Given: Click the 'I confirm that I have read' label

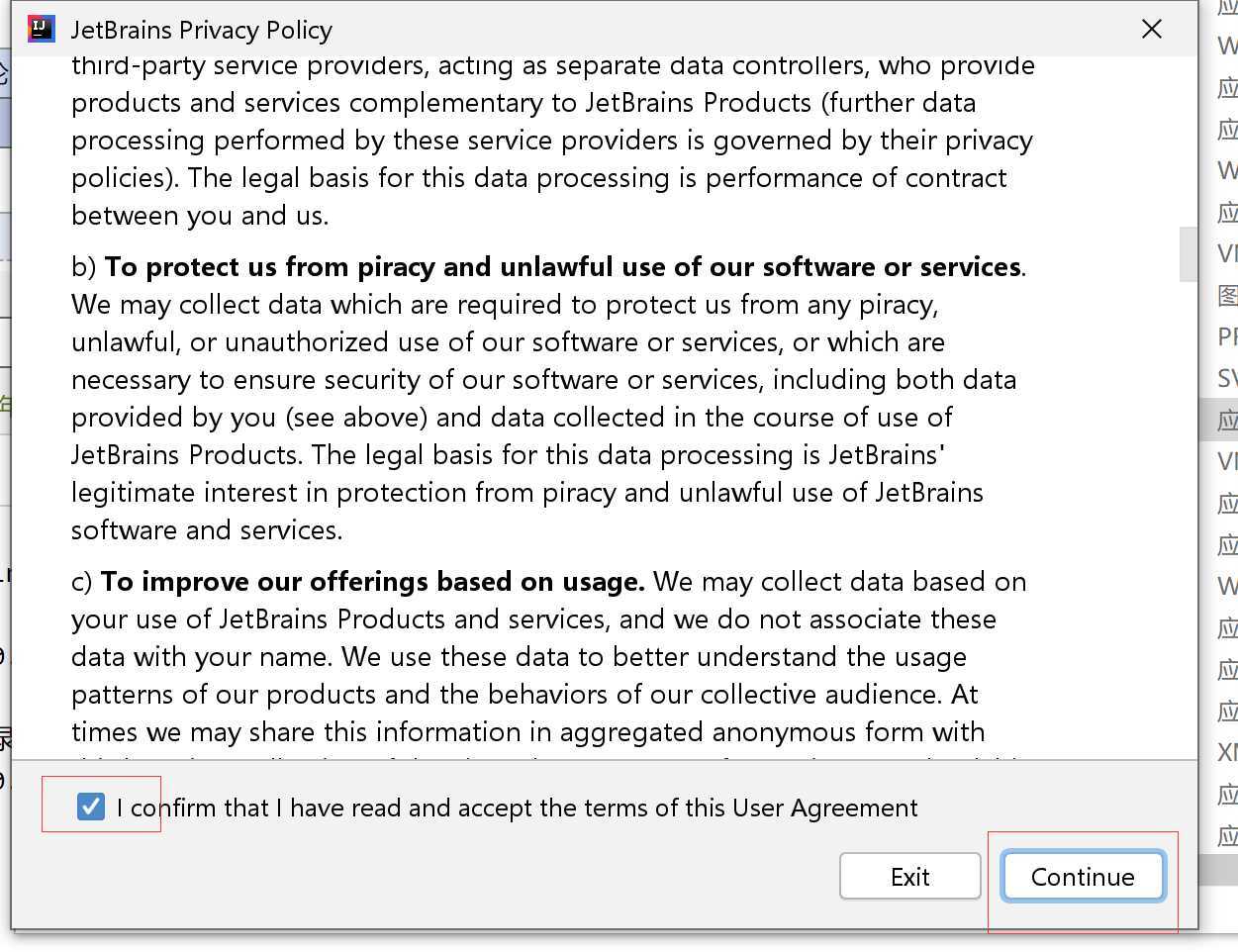Looking at the screenshot, I should coord(517,808).
